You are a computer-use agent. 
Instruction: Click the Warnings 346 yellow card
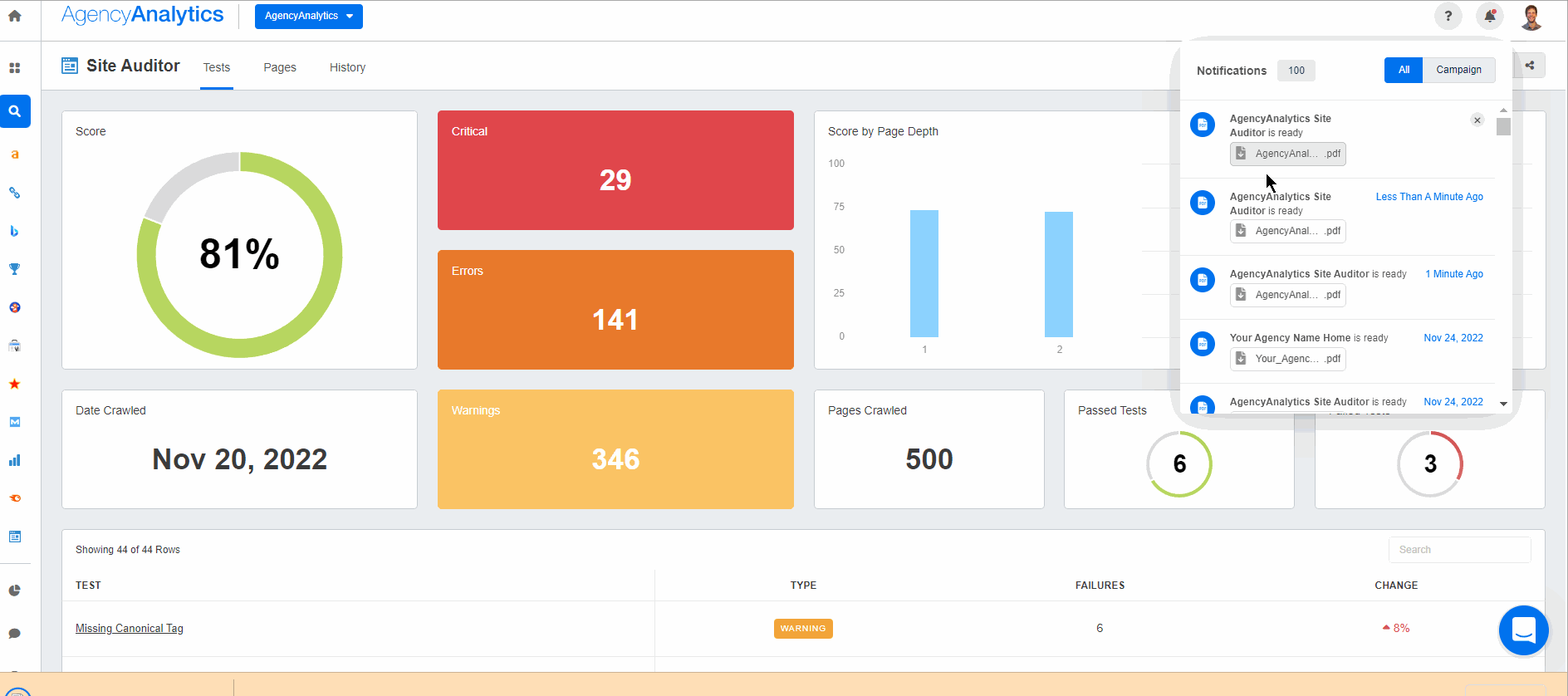pos(615,449)
